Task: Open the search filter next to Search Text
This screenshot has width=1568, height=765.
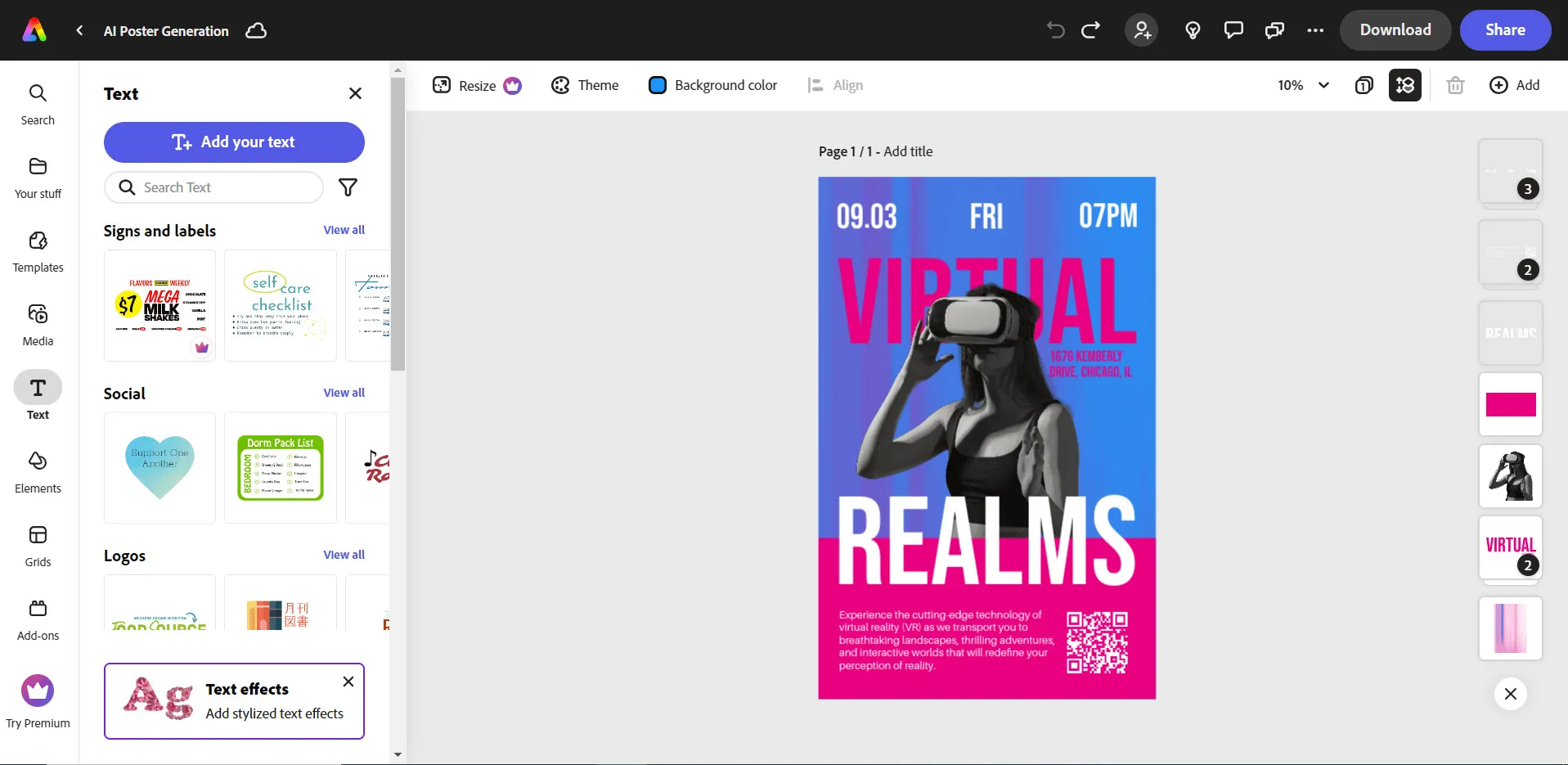Action: point(348,187)
